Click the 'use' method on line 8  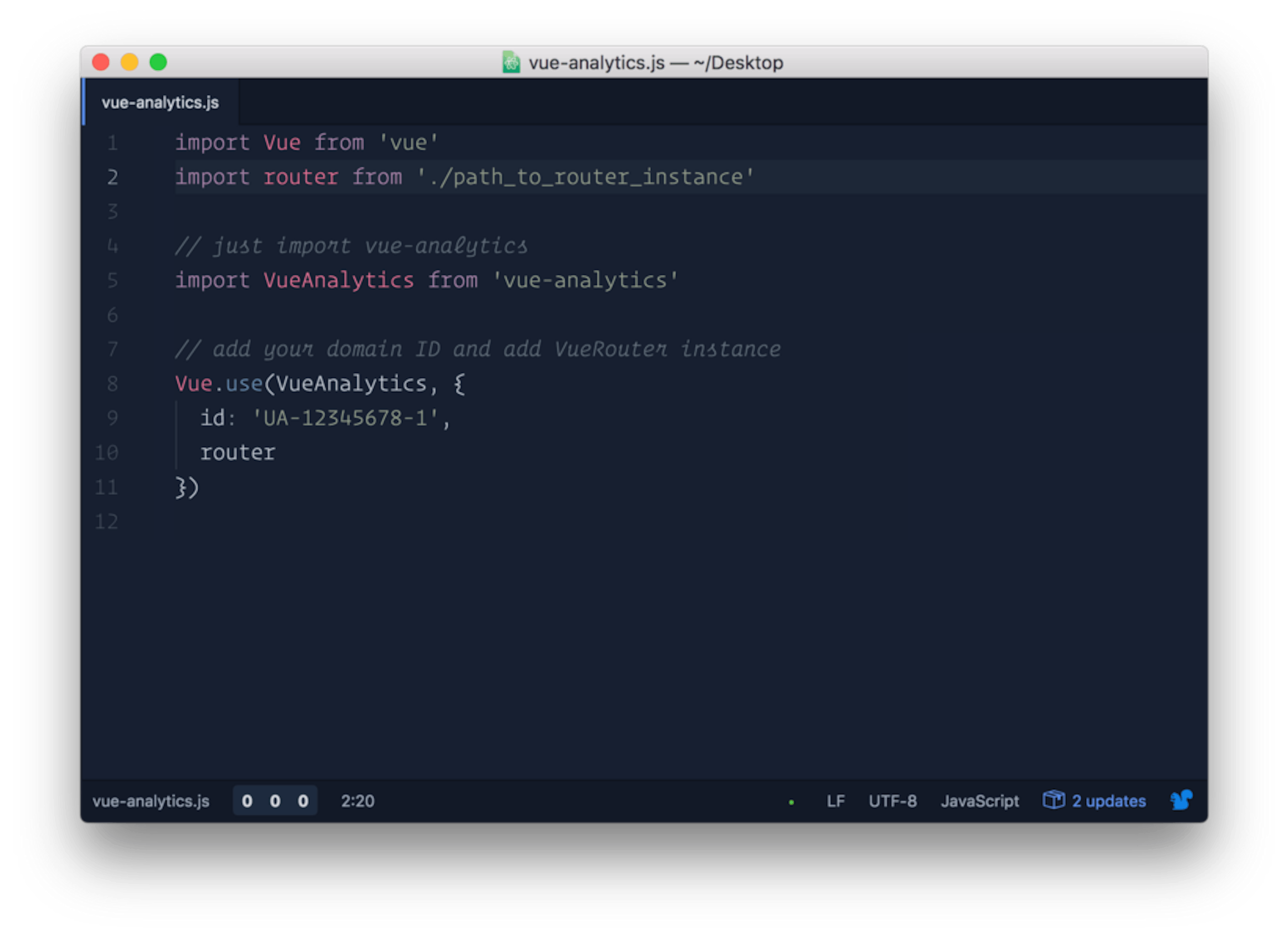point(244,384)
